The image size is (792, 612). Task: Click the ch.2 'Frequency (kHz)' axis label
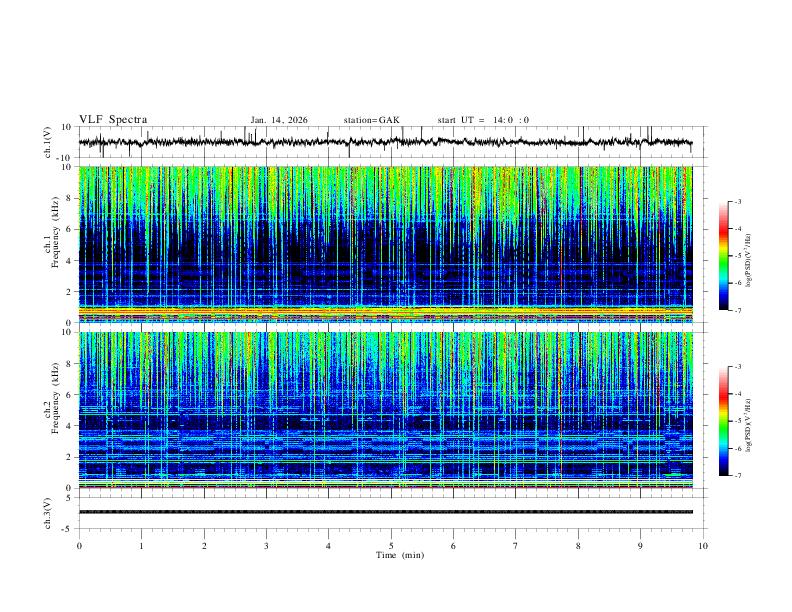(56, 398)
